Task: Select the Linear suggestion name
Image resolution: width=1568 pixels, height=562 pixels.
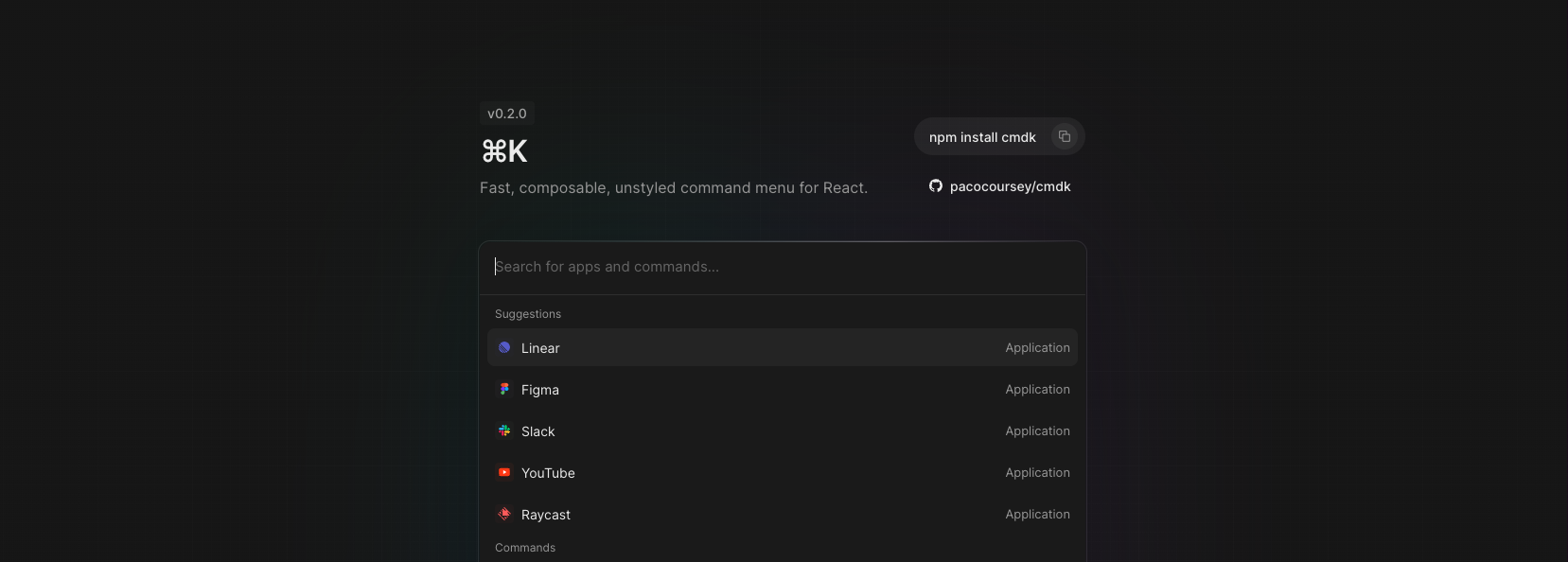Action: coord(540,348)
